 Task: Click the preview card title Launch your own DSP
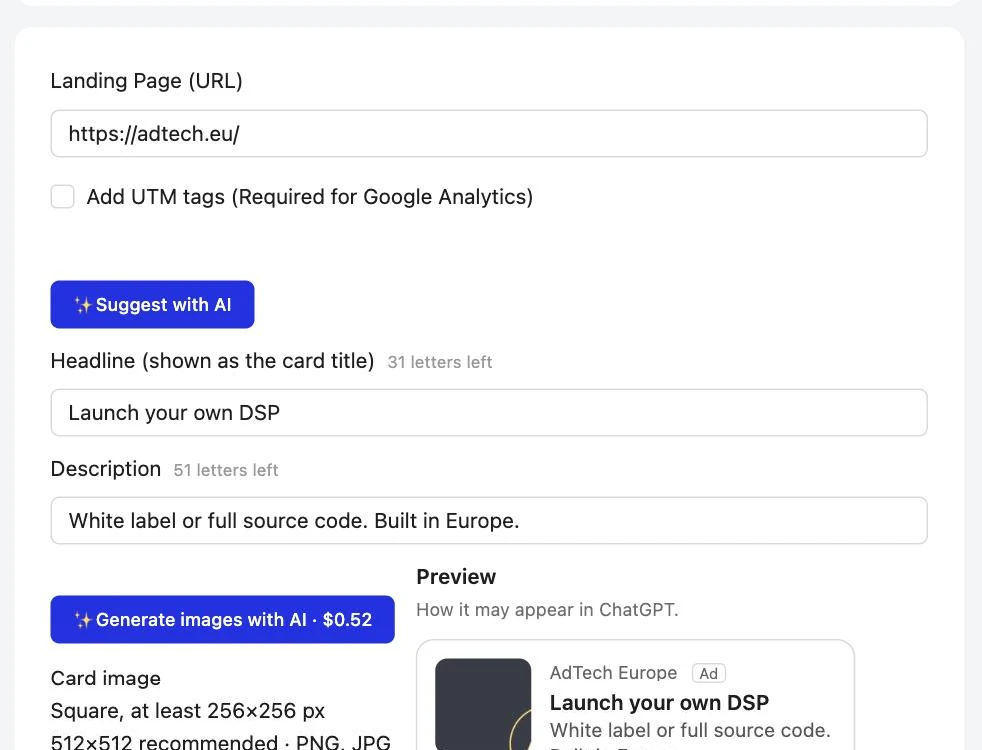[659, 702]
